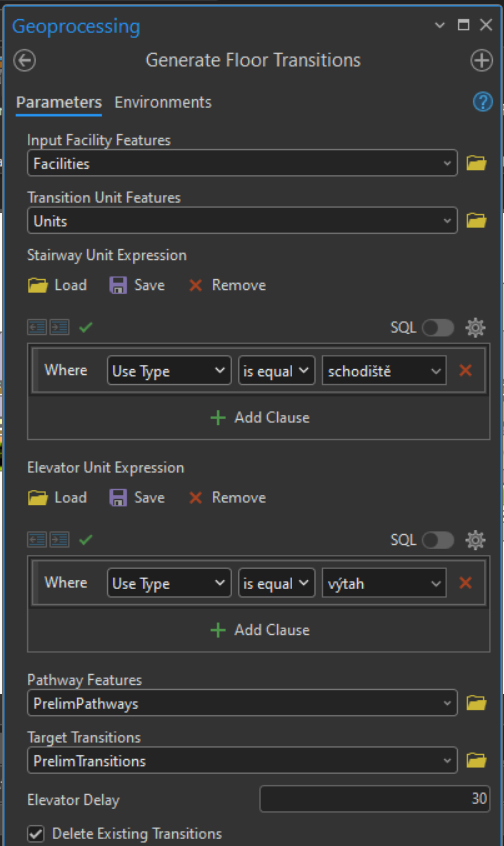This screenshot has width=504, height=846.
Task: Uncheck Delete Existing Transitions checkbox
Action: (36, 834)
